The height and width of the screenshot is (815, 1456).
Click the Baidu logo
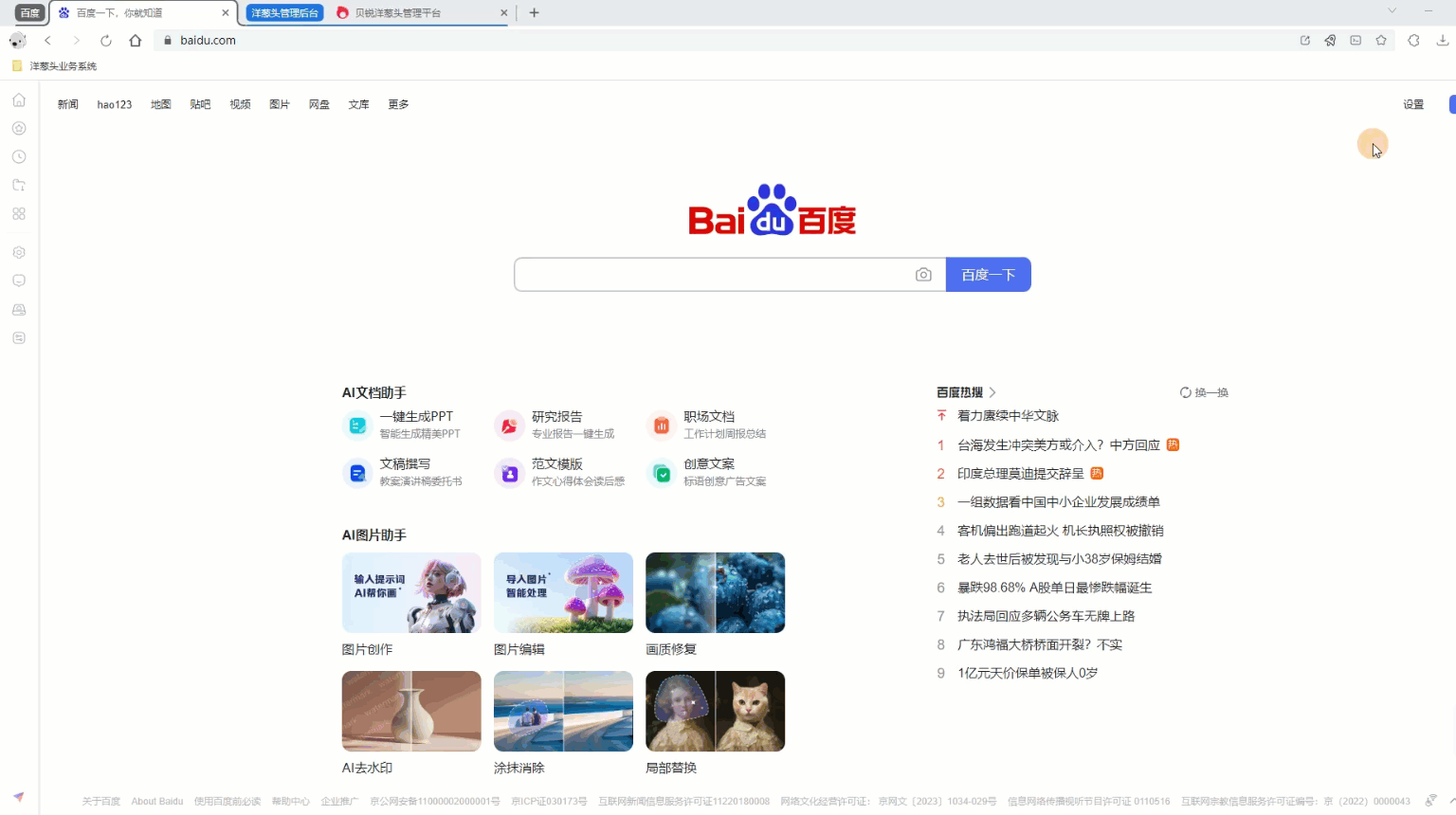[x=773, y=209]
